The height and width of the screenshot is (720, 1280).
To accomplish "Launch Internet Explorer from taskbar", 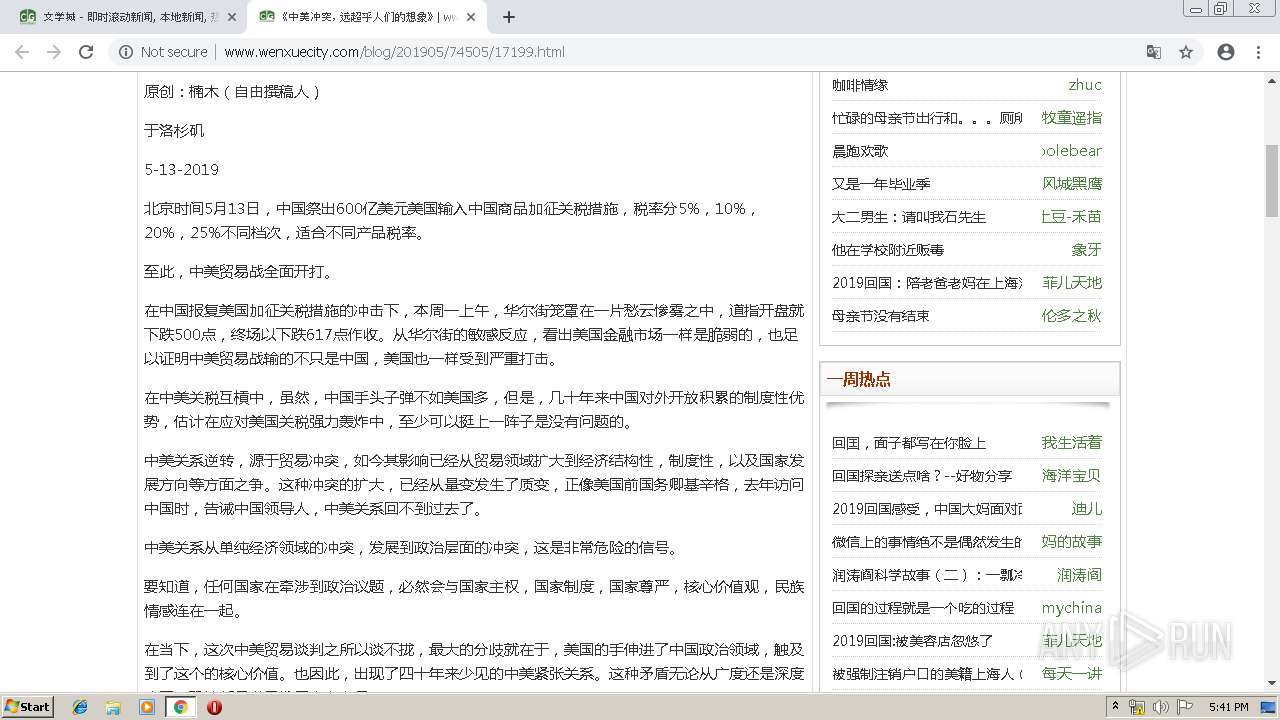I will [80, 707].
